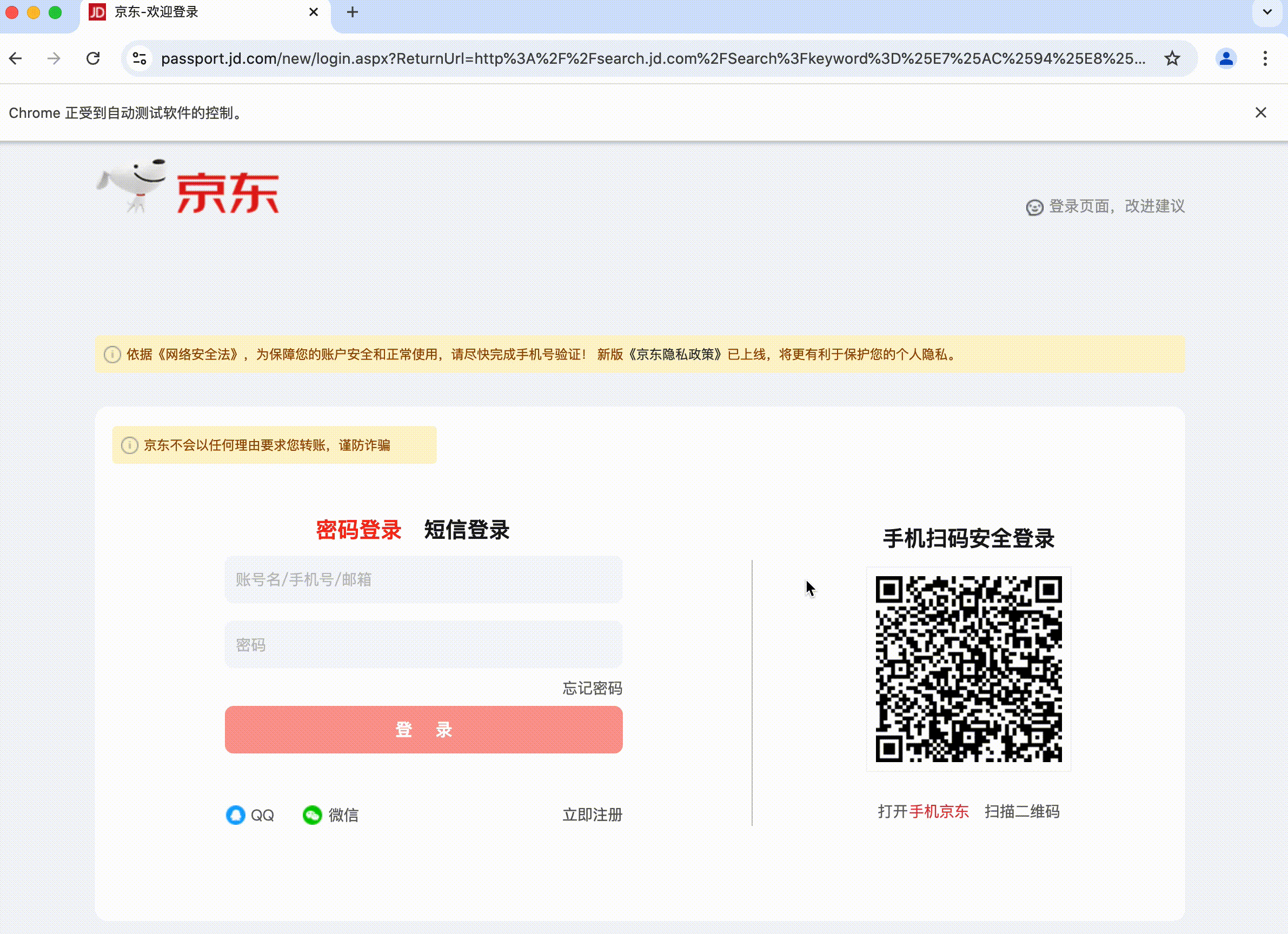Image resolution: width=1288 pixels, height=934 pixels.
Task: Click the QR code image
Action: click(968, 669)
